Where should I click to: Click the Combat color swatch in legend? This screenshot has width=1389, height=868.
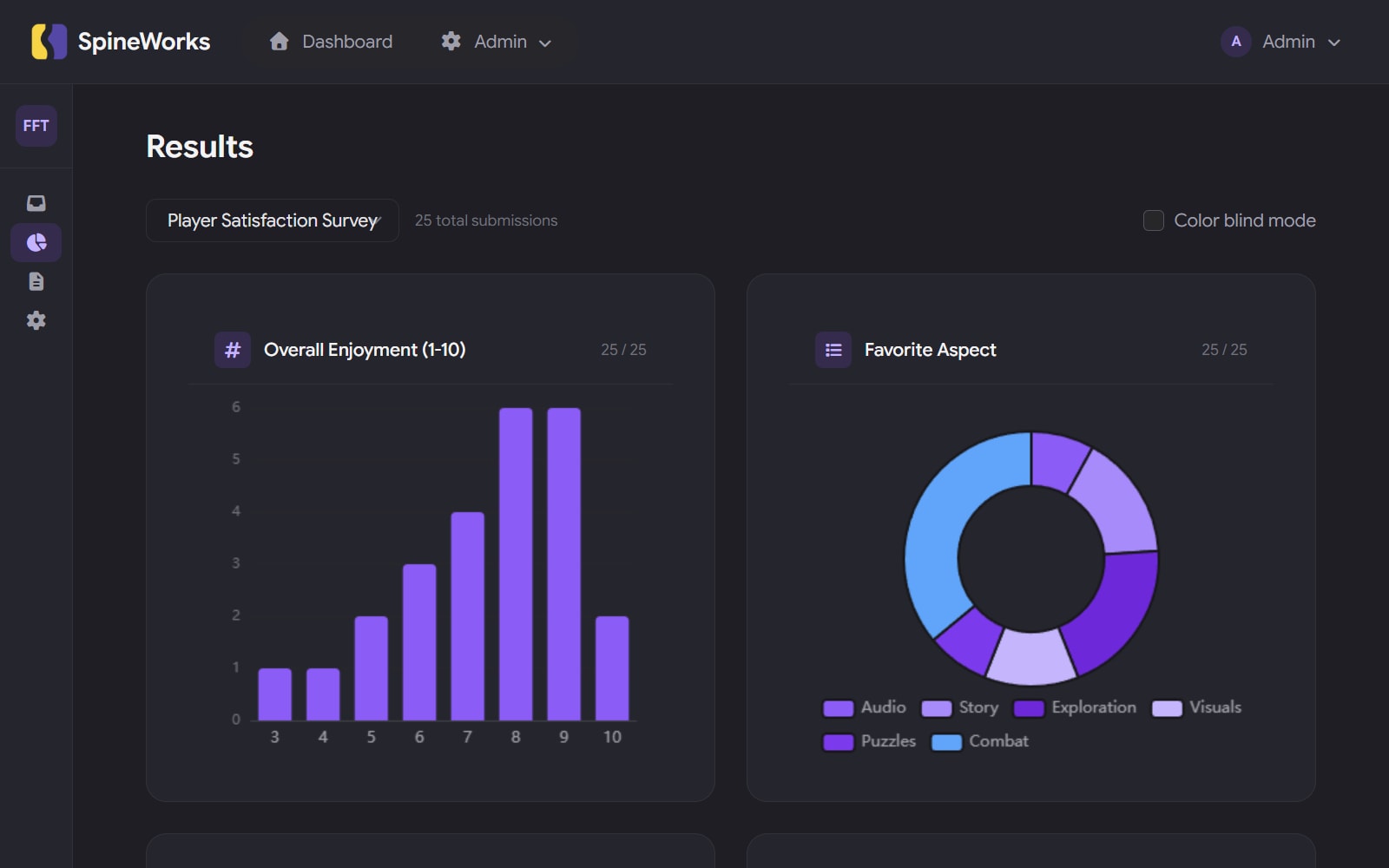pyautogui.click(x=946, y=741)
